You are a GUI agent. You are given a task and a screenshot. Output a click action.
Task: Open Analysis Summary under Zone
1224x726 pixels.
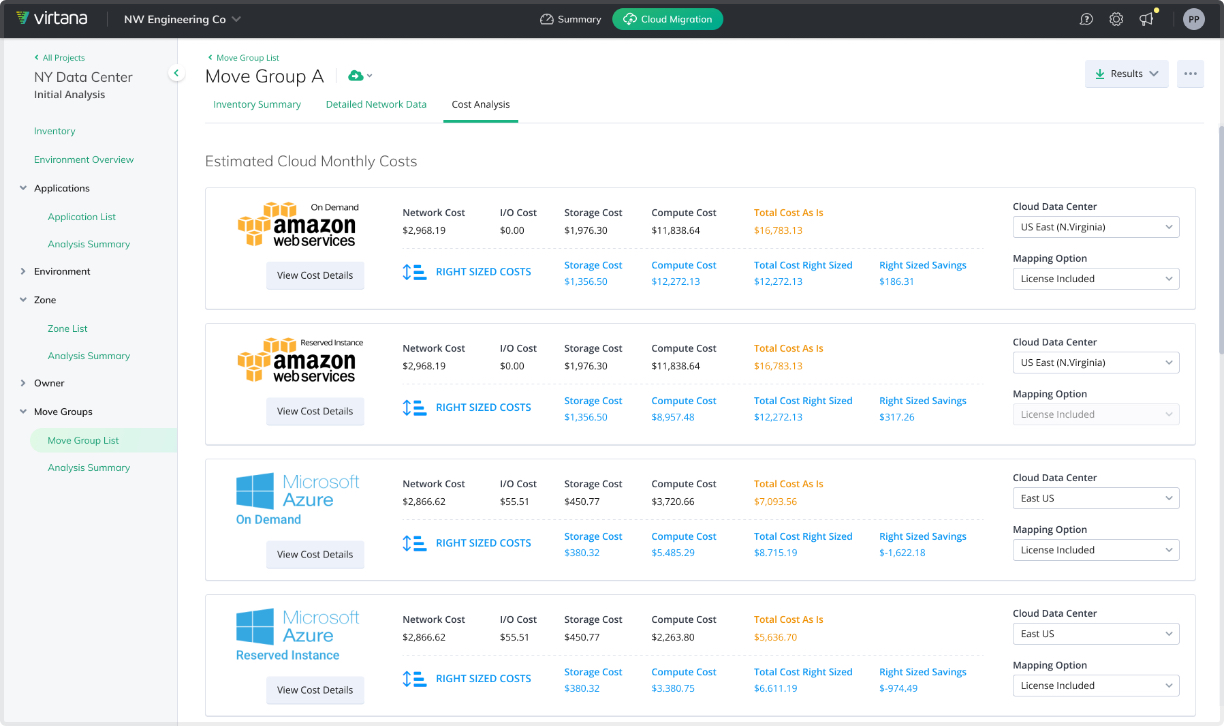point(89,356)
